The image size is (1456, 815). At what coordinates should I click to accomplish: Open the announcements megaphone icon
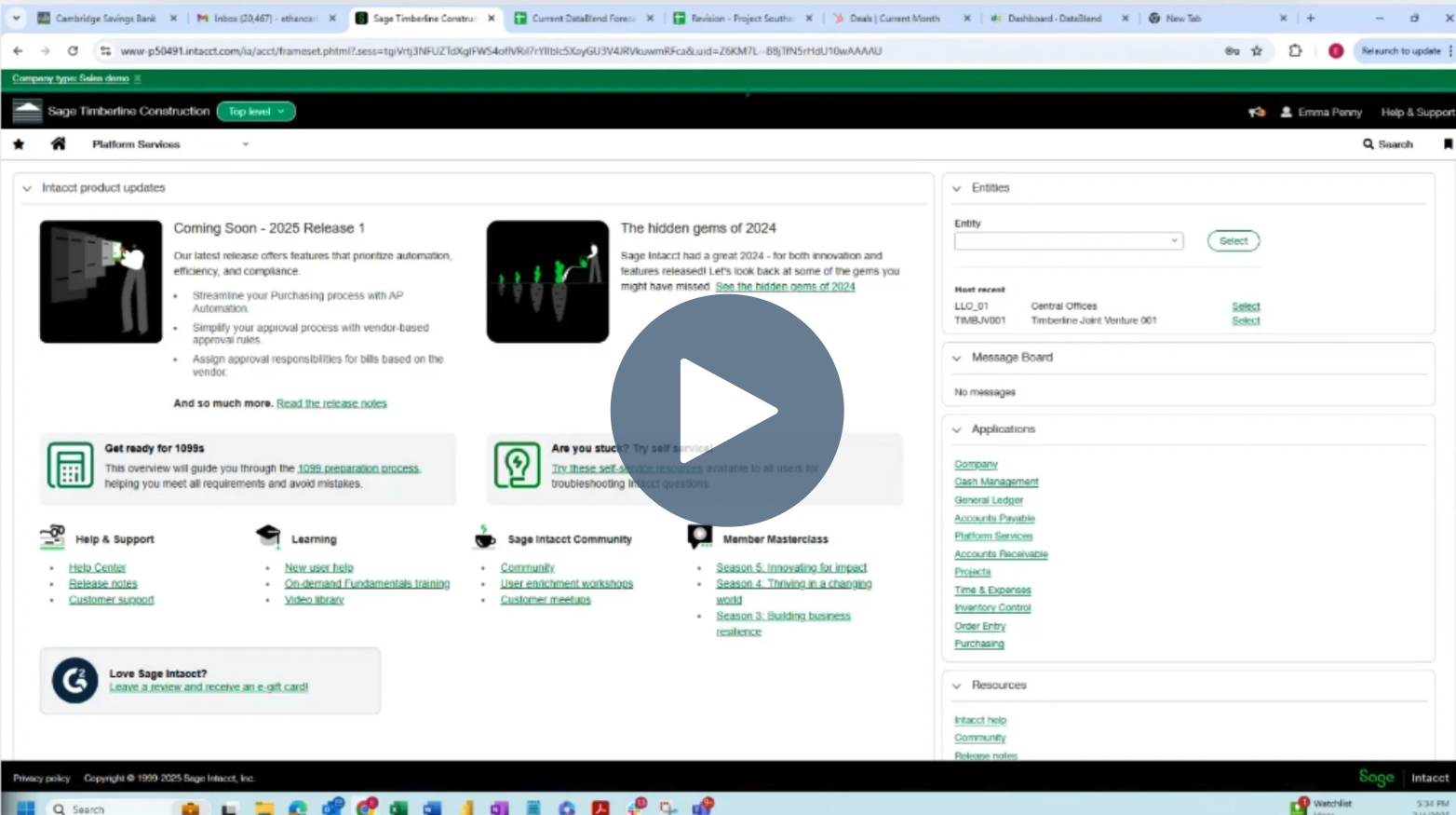(x=1257, y=112)
